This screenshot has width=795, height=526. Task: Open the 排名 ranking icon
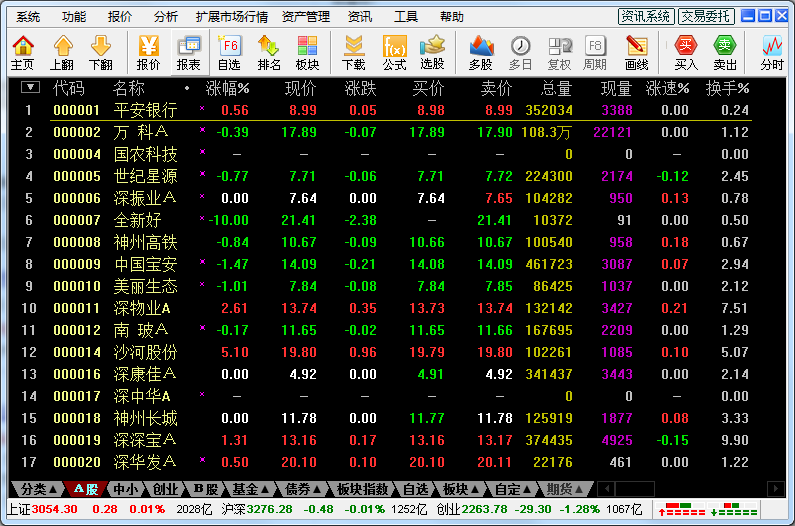pyautogui.click(x=269, y=52)
